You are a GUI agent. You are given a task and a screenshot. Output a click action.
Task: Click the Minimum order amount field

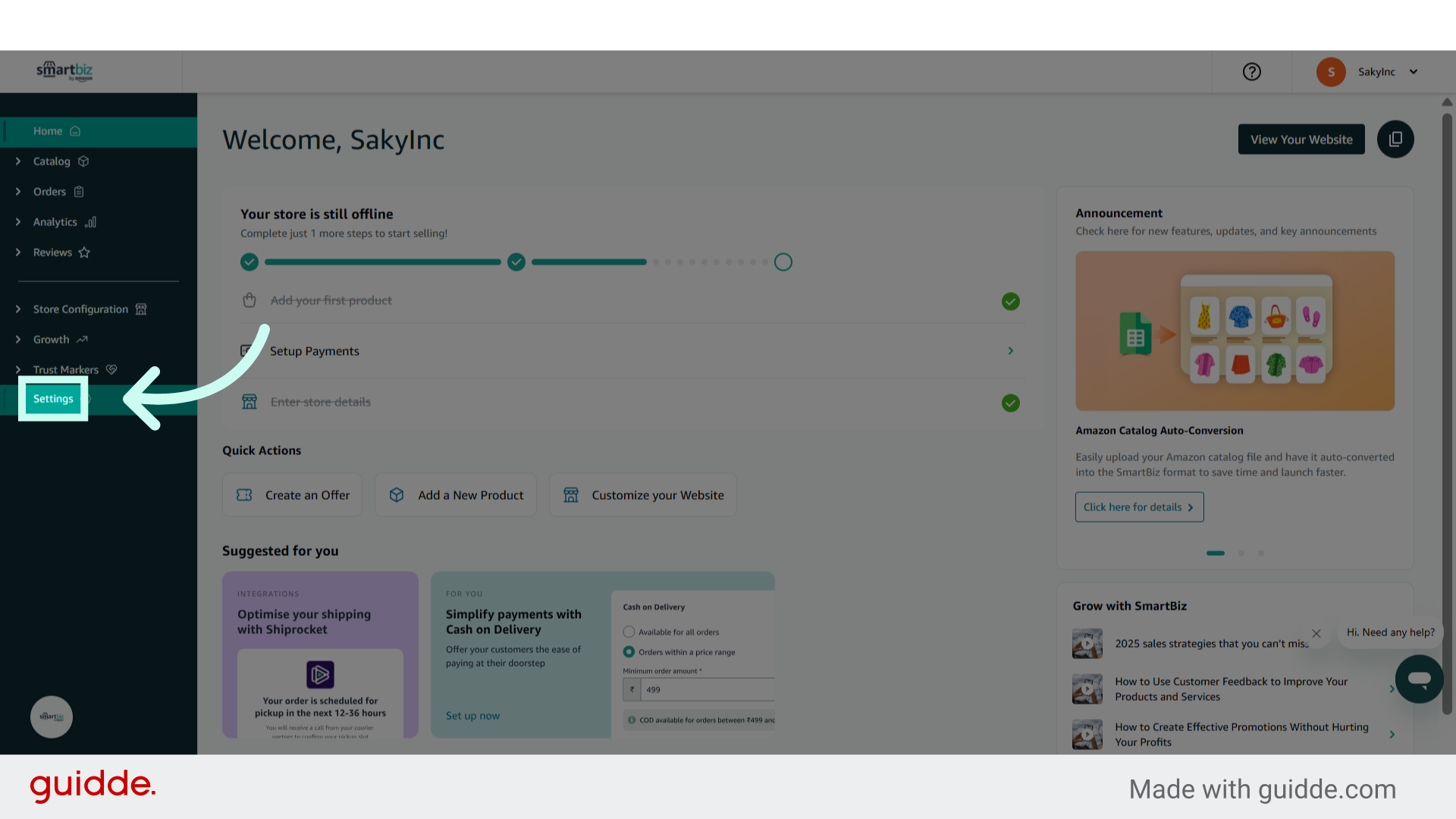click(x=705, y=689)
